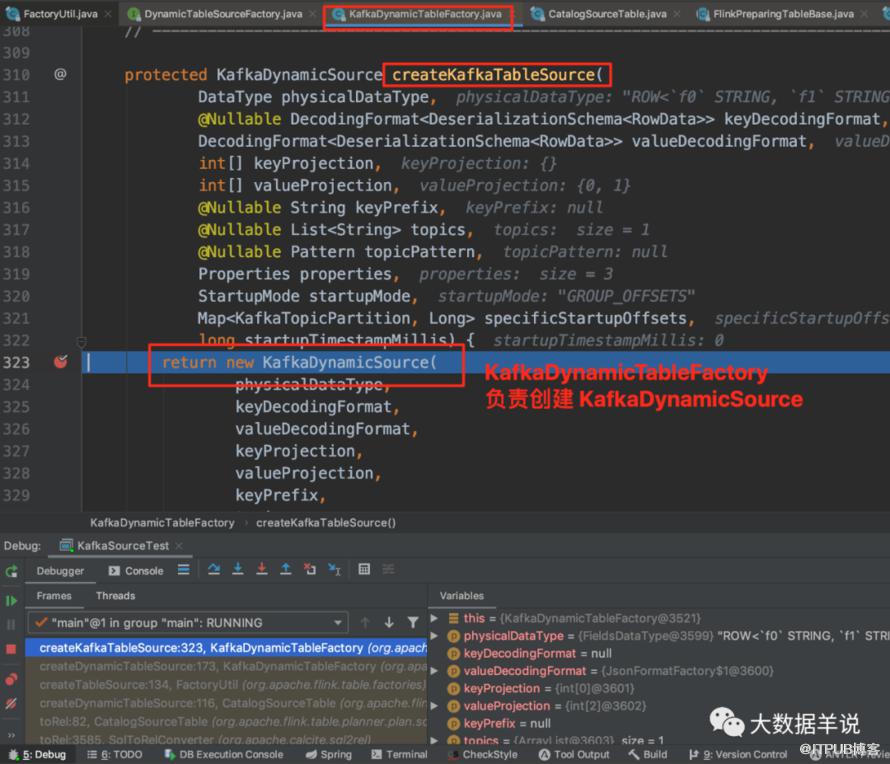890x764 pixels.
Task: Select the next frame down arrow
Action: pos(389,623)
